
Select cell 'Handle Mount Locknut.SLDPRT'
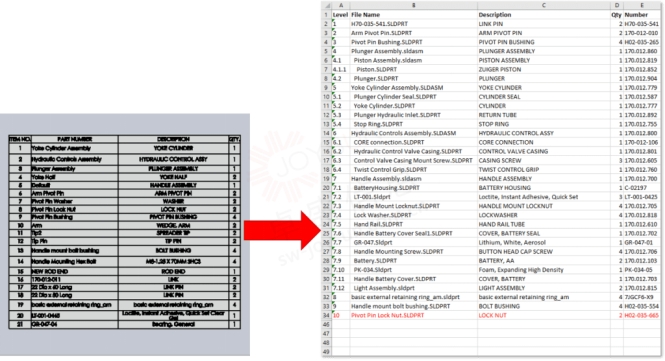coord(414,206)
